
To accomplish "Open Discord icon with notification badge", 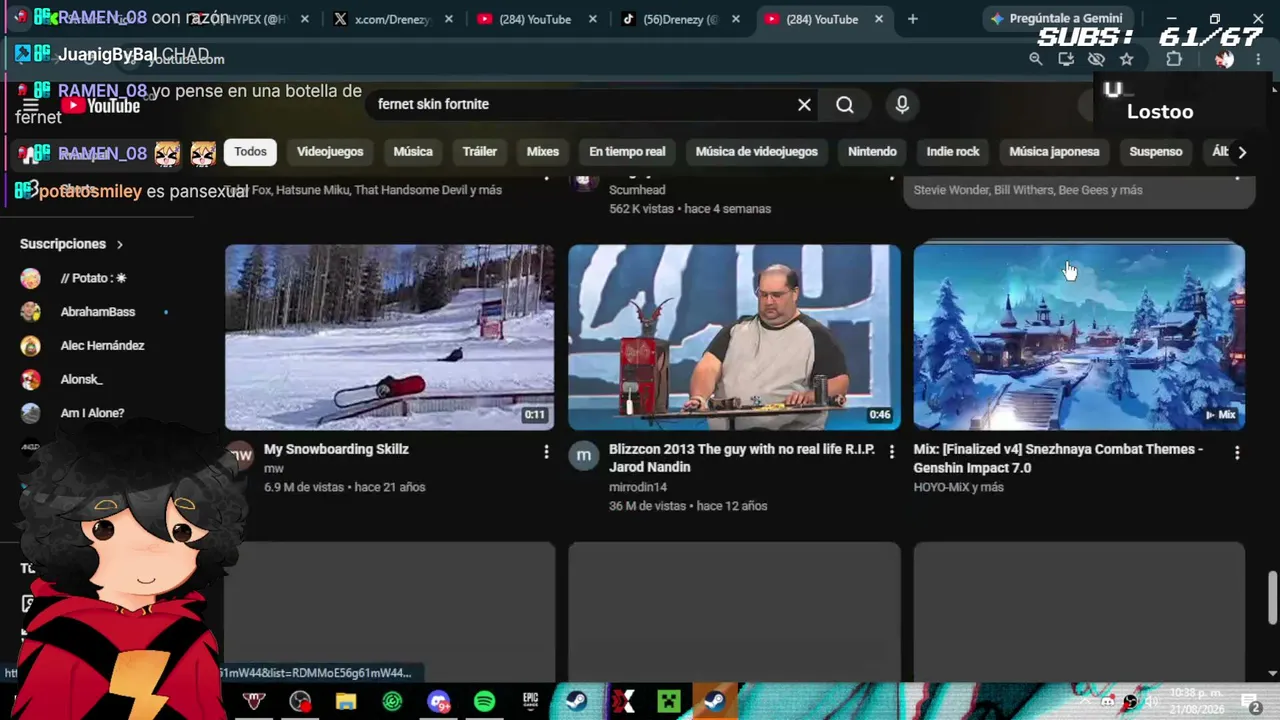I will click(438, 702).
